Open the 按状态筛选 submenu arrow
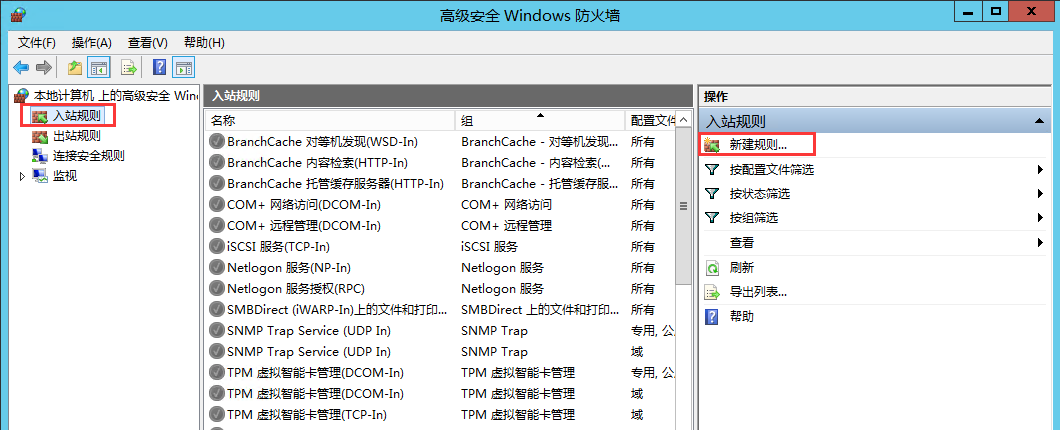This screenshot has height=430, width=1060. (1040, 194)
